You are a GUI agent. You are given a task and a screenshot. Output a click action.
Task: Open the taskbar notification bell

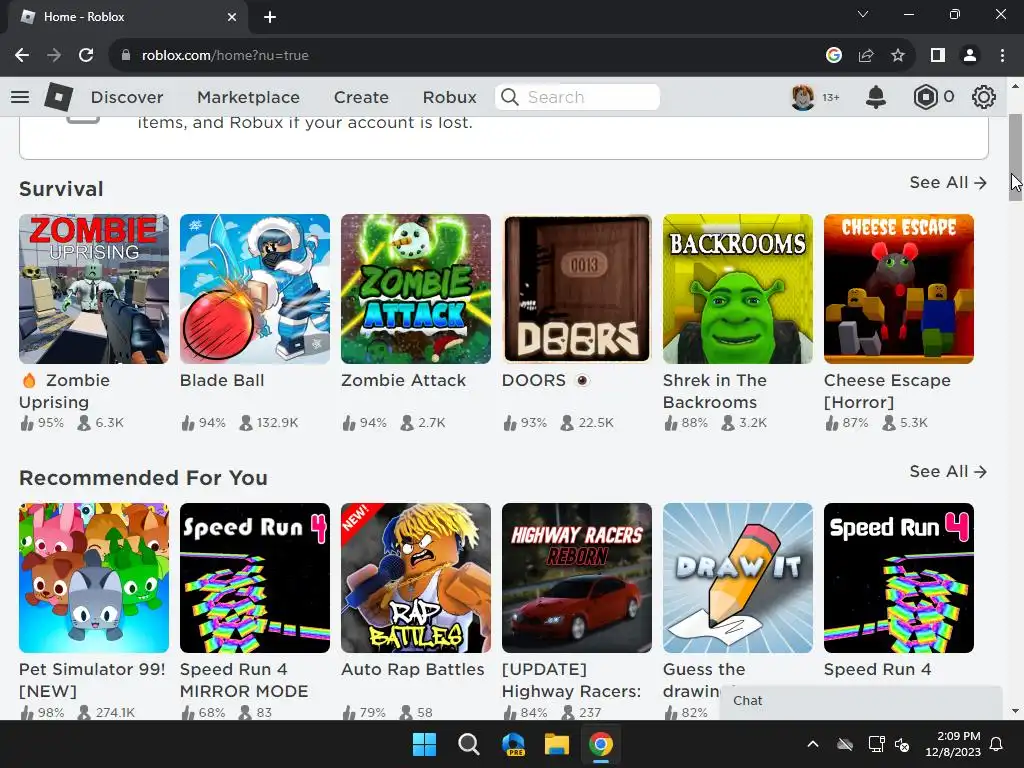[997, 744]
